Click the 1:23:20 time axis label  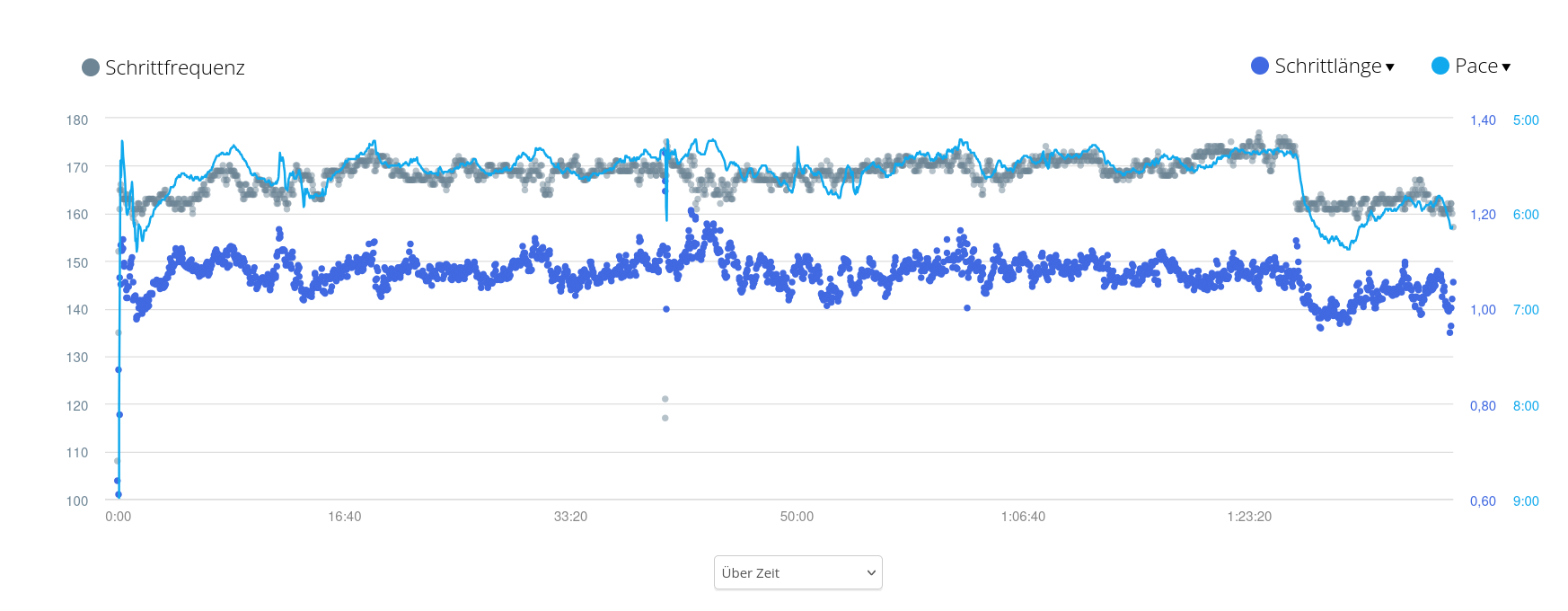[1249, 517]
